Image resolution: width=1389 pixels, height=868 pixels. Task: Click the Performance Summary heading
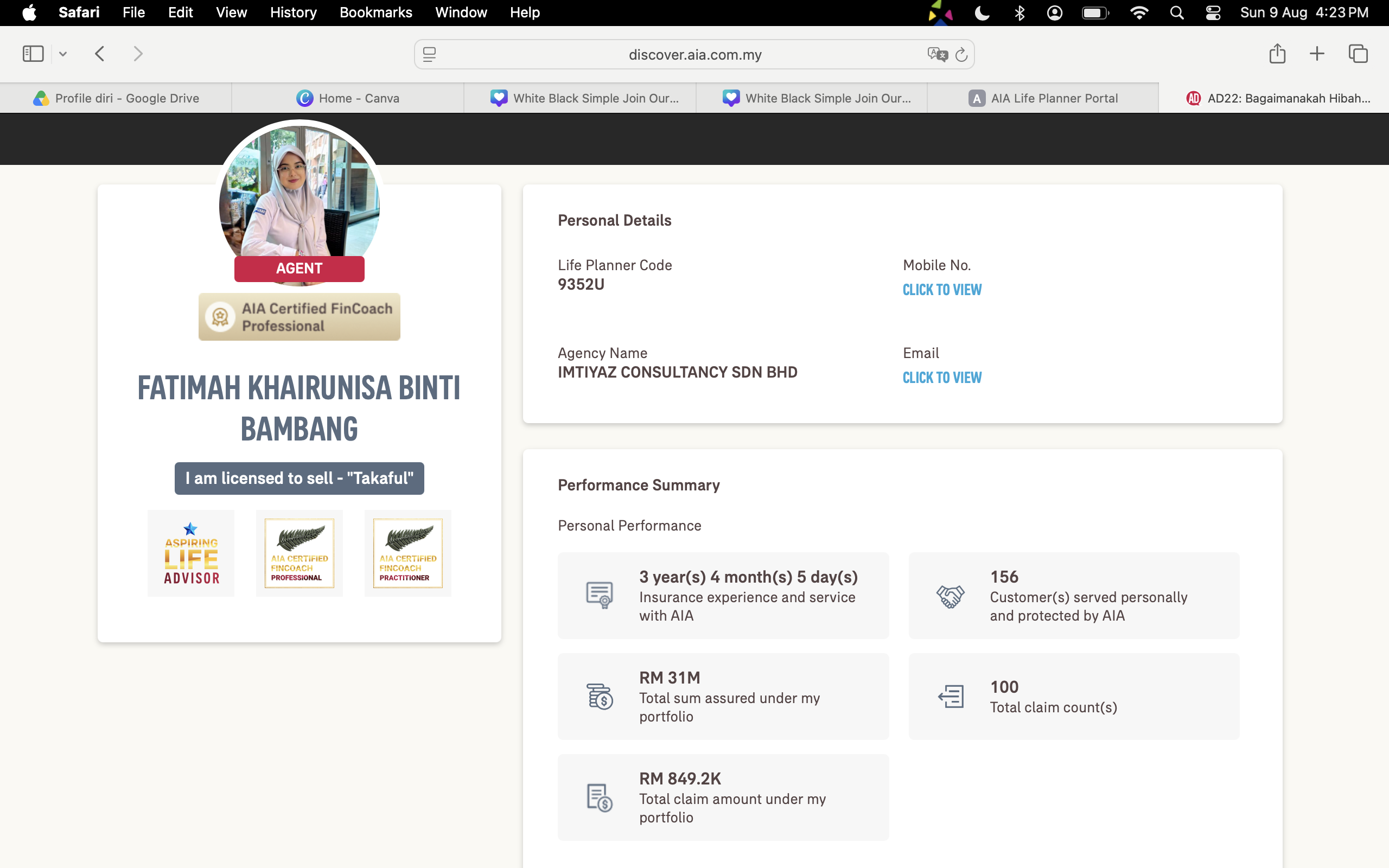coord(638,486)
